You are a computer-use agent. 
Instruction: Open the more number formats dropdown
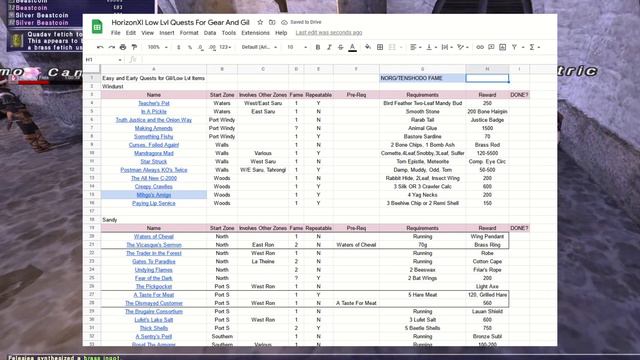point(225,47)
